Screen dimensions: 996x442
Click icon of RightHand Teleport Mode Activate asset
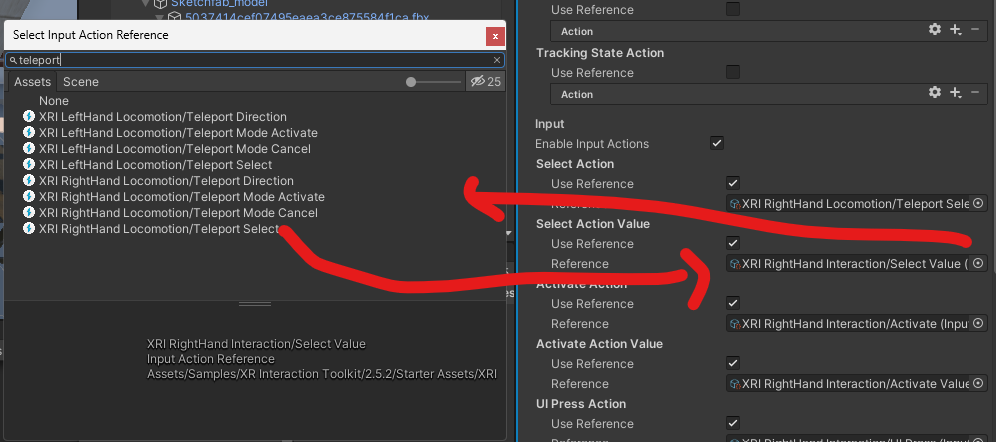(x=29, y=196)
